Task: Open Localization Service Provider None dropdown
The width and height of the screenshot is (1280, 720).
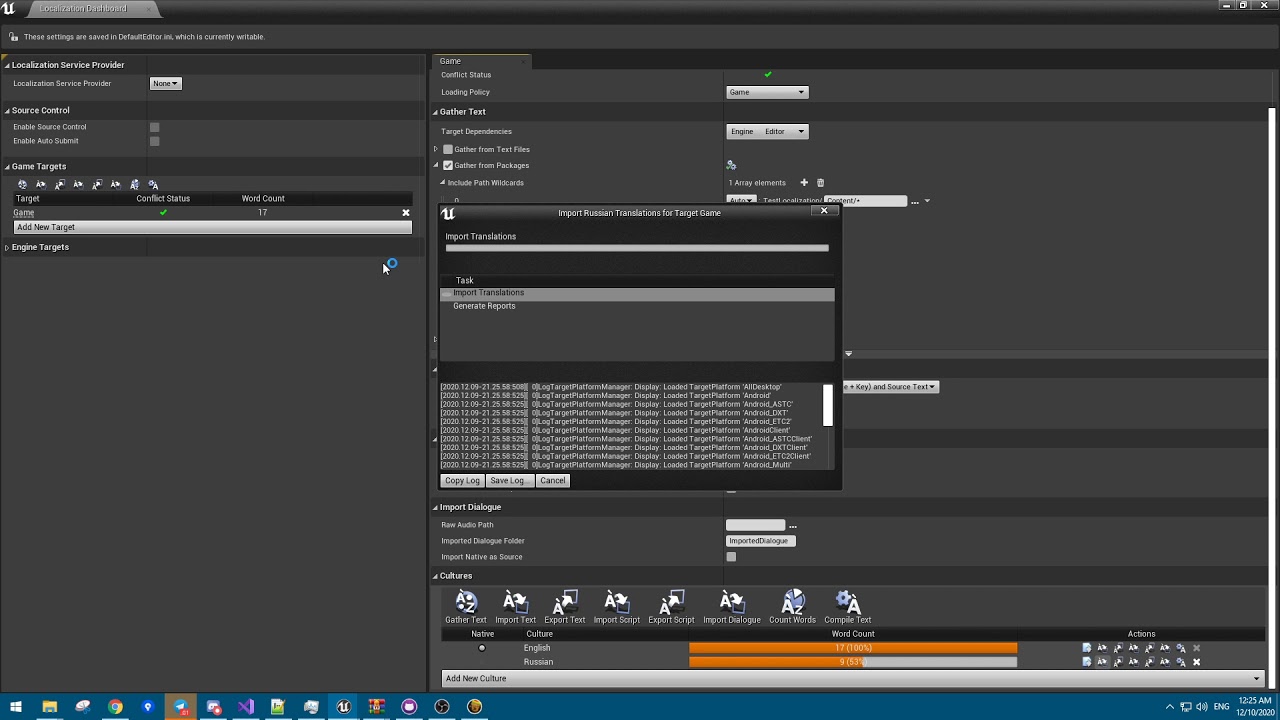Action: [x=165, y=83]
